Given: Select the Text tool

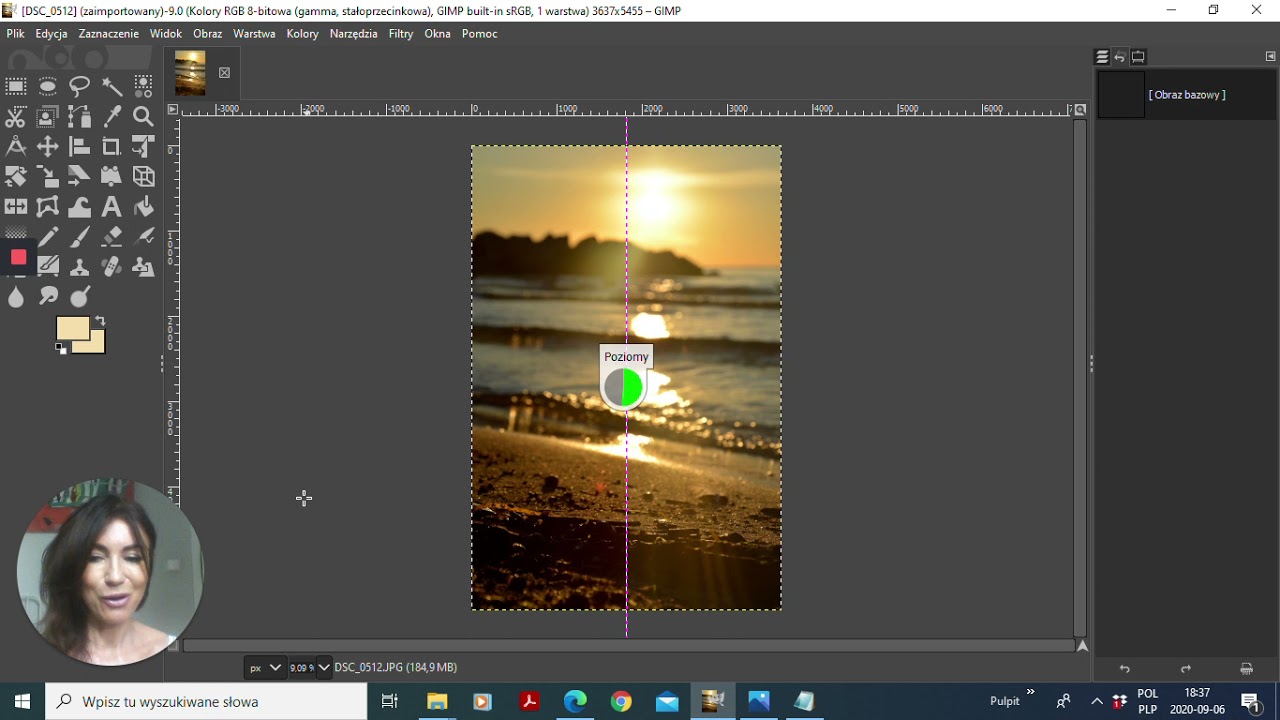Looking at the screenshot, I should [112, 207].
